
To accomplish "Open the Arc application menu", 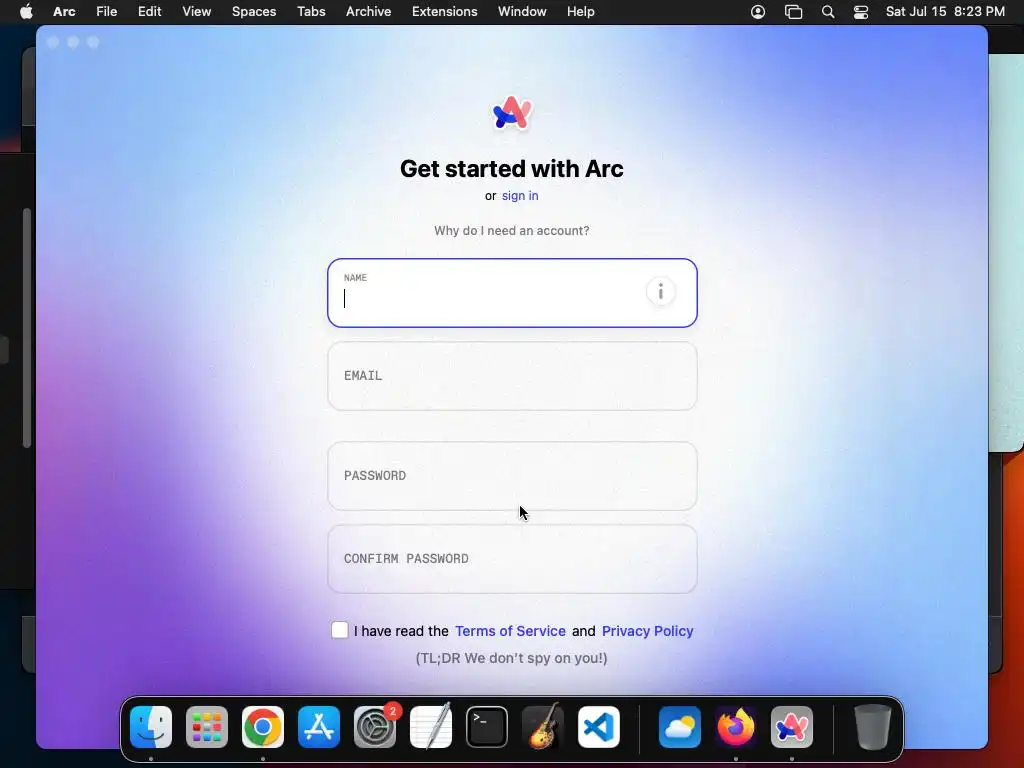I will 64,12.
